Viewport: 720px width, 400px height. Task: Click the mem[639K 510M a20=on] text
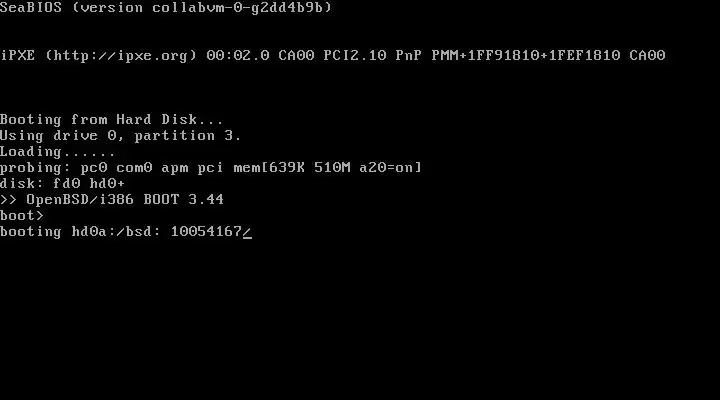(327, 168)
